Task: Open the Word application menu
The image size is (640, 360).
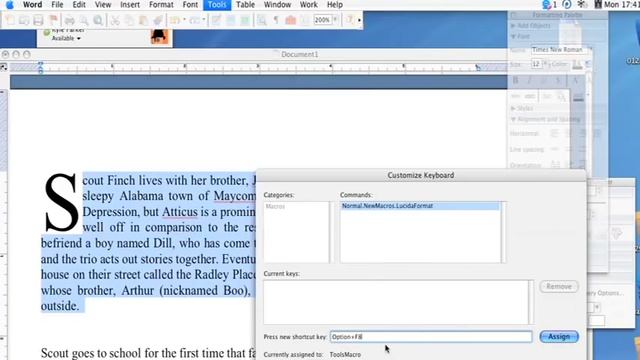Action: pos(32,5)
